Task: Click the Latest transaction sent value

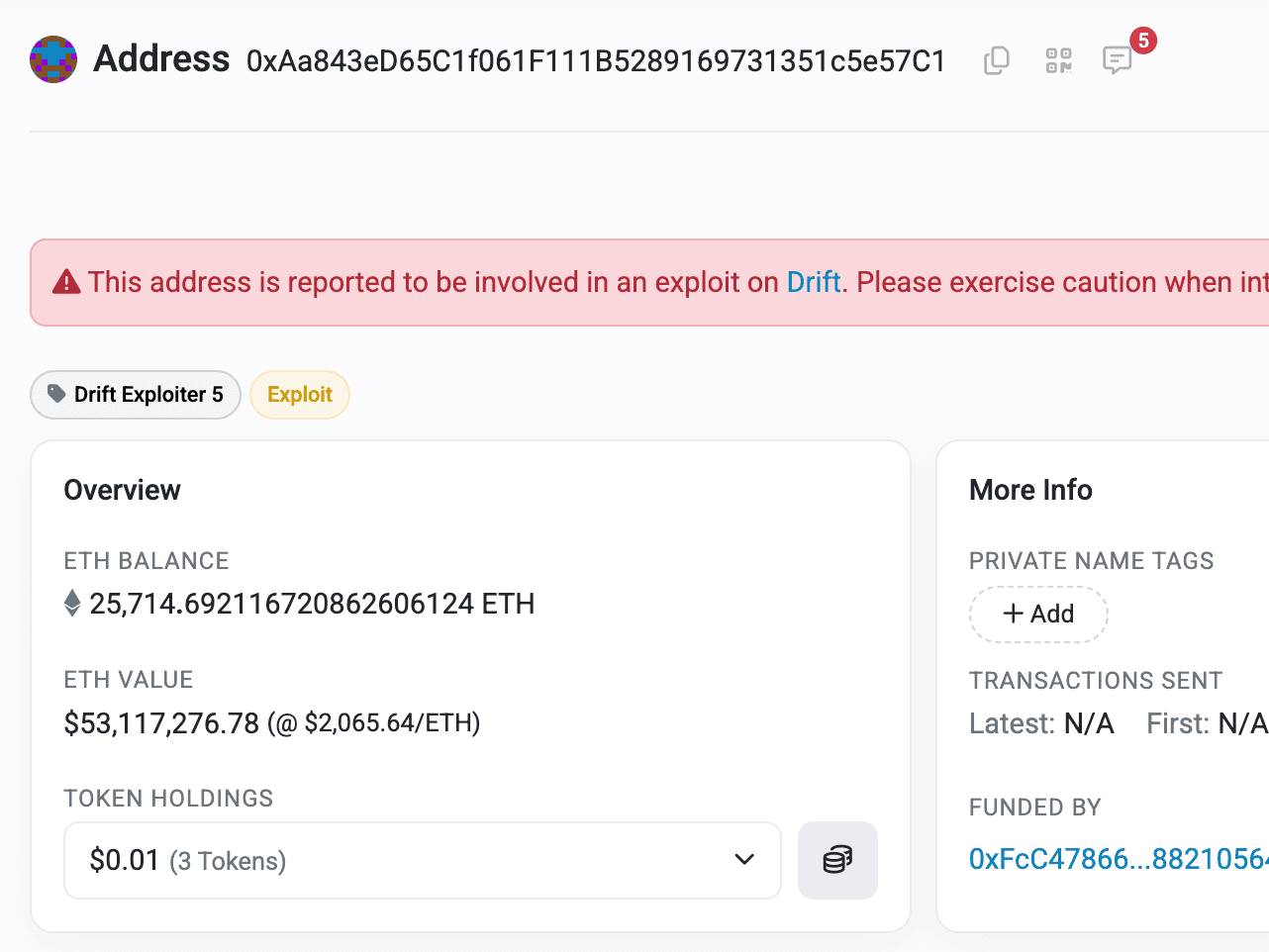Action: pyautogui.click(x=1089, y=724)
